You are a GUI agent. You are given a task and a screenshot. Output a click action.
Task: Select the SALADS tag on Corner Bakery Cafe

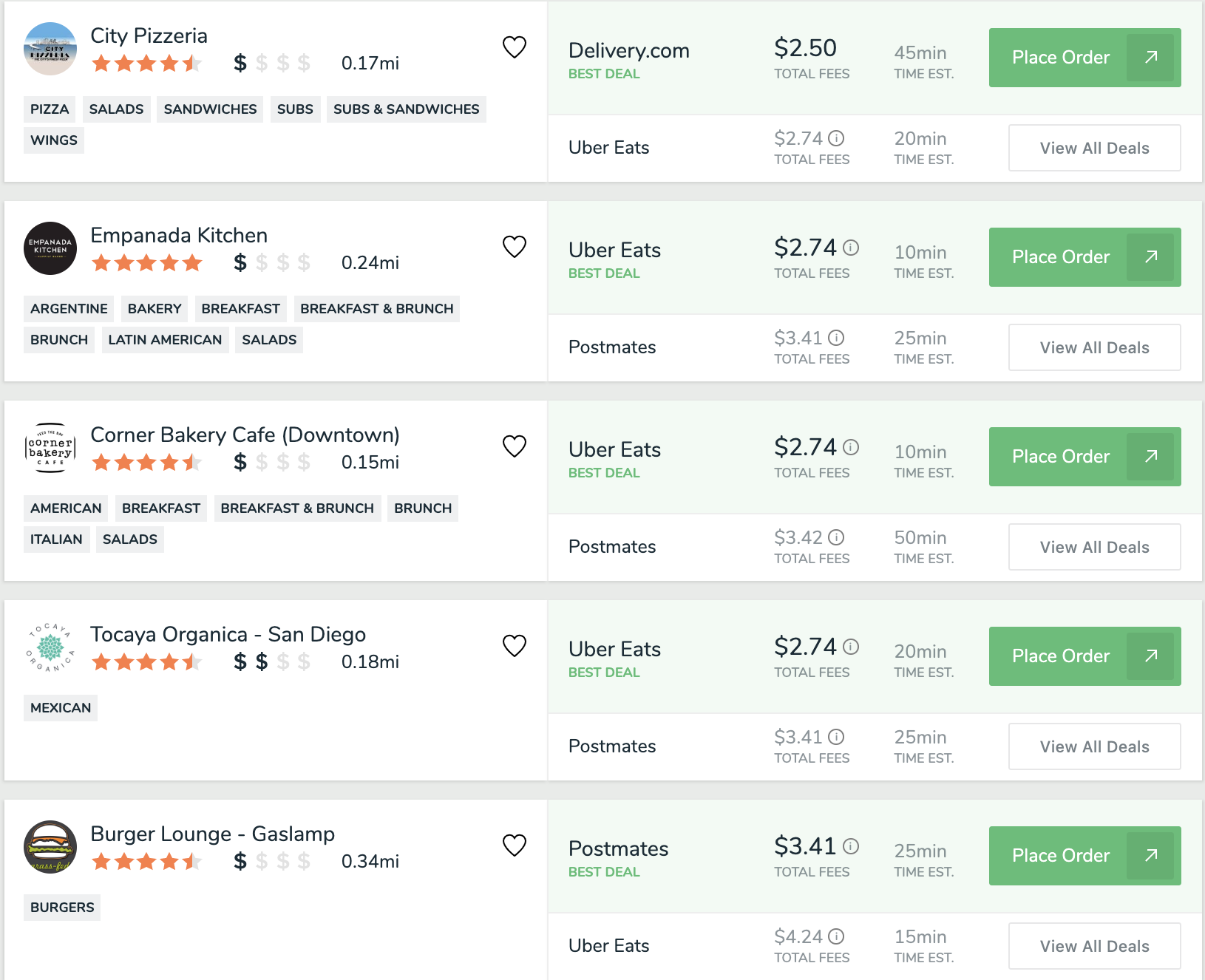pos(130,540)
